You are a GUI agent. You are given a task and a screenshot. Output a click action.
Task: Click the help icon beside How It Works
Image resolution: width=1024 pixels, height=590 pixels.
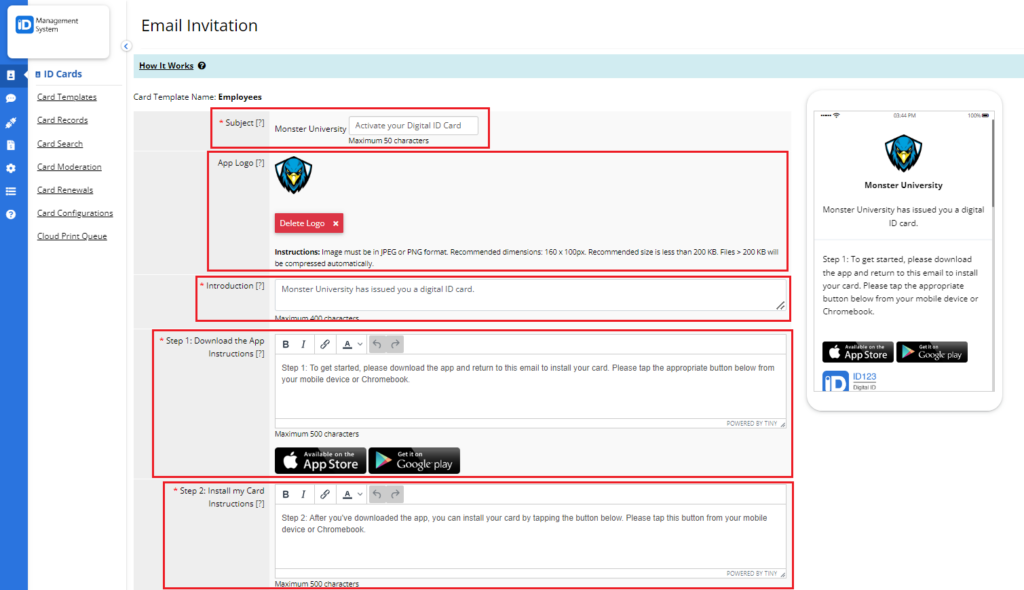coord(202,66)
